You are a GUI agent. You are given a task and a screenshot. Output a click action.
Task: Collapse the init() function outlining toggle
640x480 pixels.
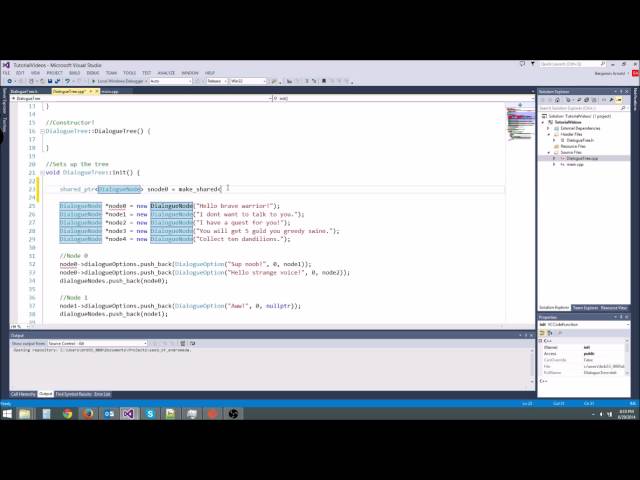pyautogui.click(x=42, y=173)
